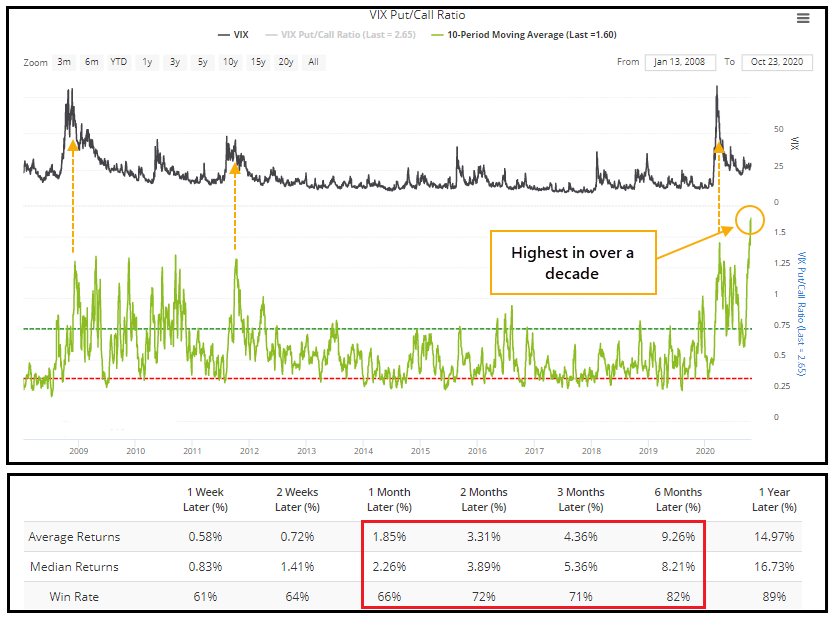Switch zoom to 3y
Screen dimensions: 833x617
(x=175, y=62)
